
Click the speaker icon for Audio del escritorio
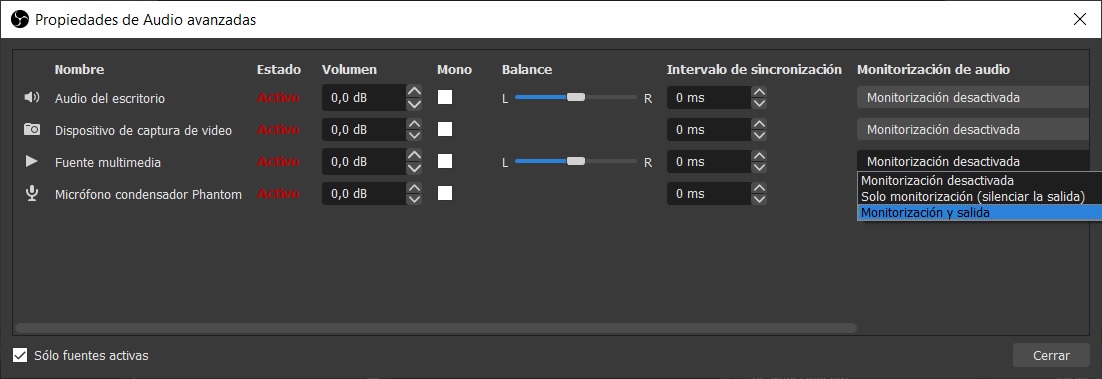[x=32, y=98]
